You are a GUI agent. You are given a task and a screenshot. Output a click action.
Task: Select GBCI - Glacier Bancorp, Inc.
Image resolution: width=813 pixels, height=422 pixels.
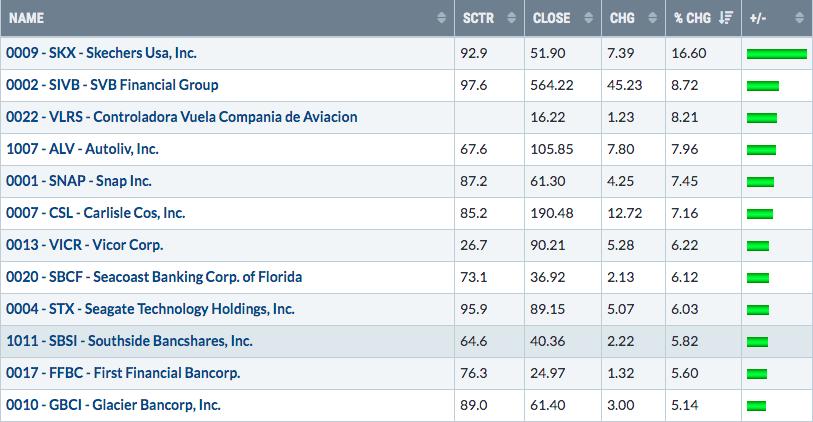[113, 405]
